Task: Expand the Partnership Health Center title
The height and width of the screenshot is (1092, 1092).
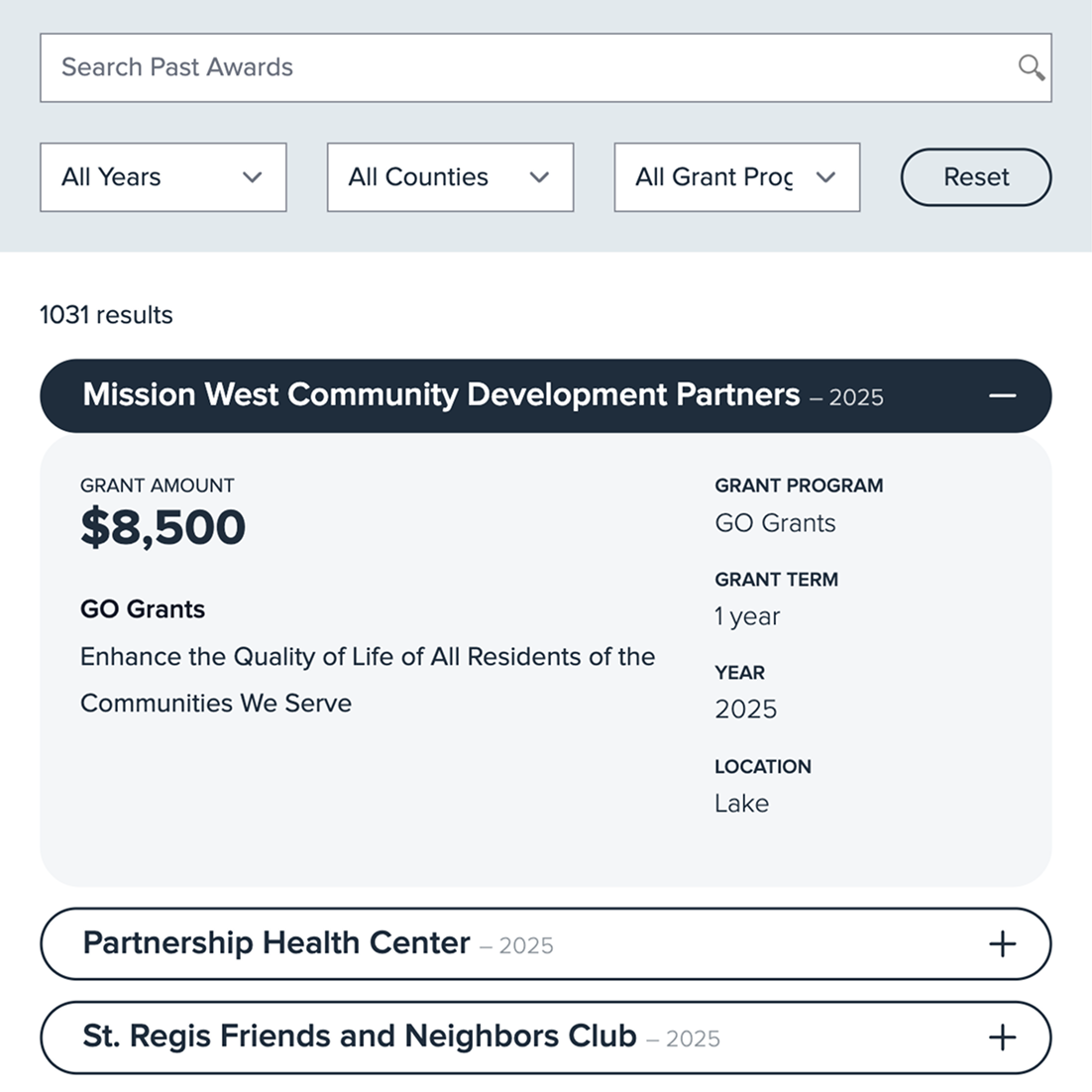Action: coord(276,942)
